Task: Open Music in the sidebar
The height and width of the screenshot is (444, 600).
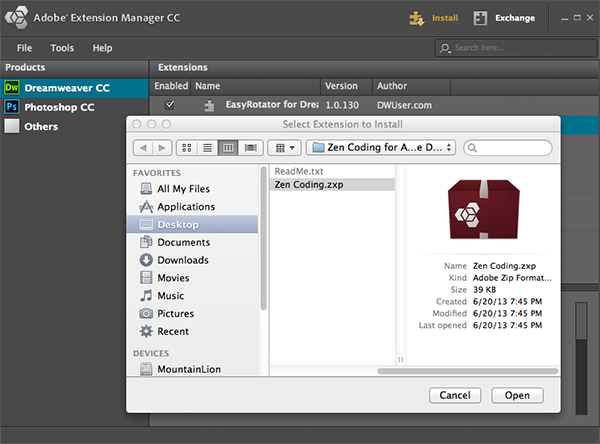Action: click(x=192, y=296)
